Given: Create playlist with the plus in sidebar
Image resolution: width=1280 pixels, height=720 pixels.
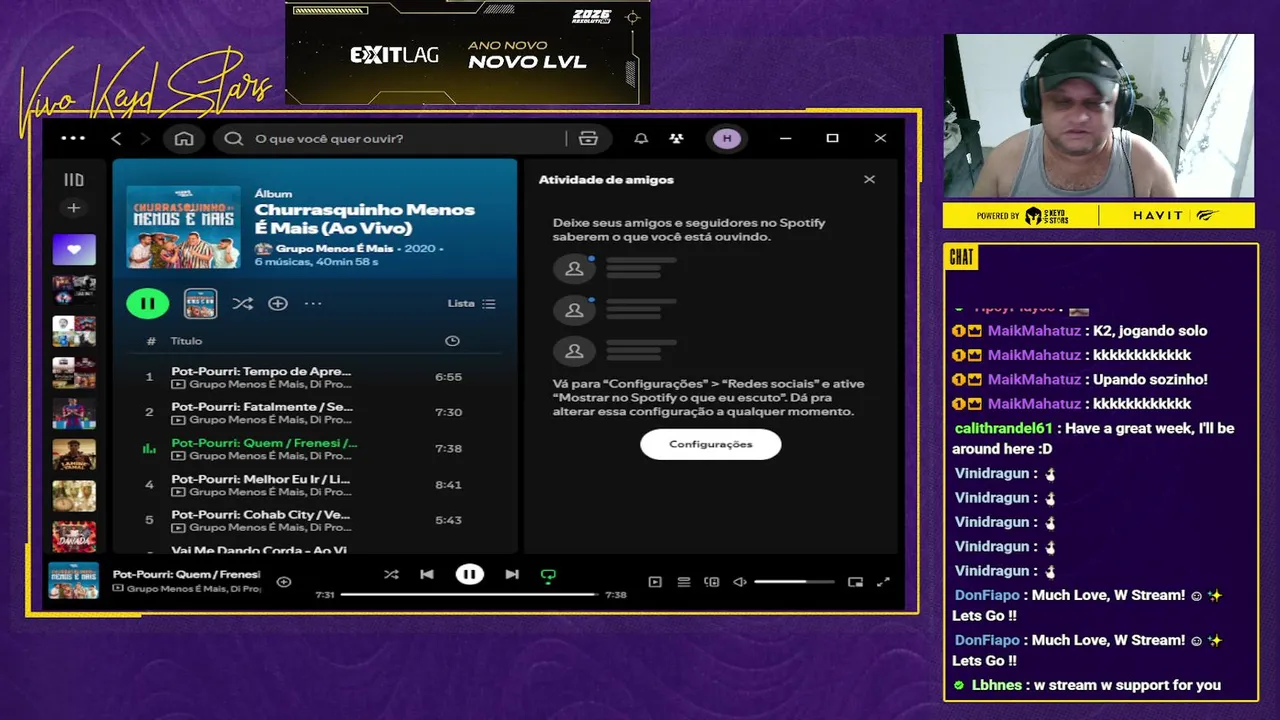Looking at the screenshot, I should 73,208.
